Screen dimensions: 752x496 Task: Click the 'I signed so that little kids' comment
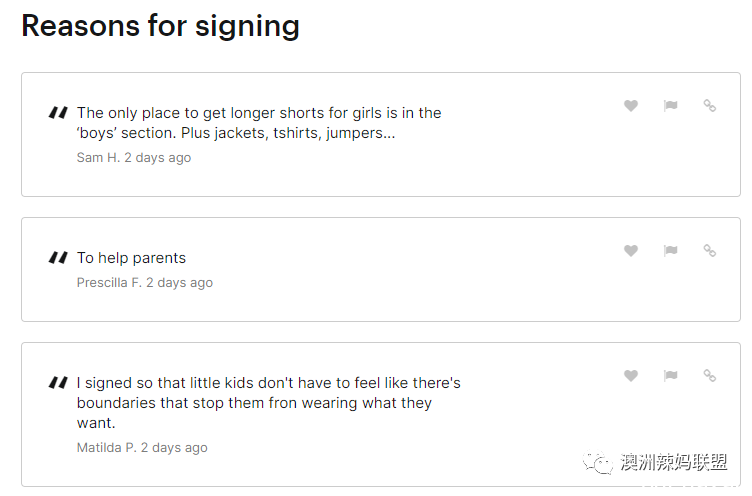[269, 403]
